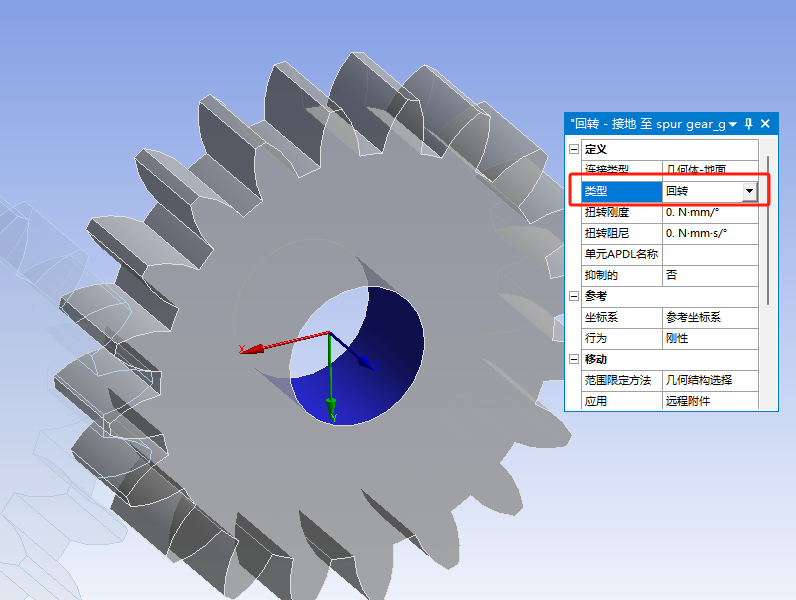Viewport: 796px width, 600px height.
Task: Click the 单元APDL名称 empty field
Action: click(x=710, y=254)
